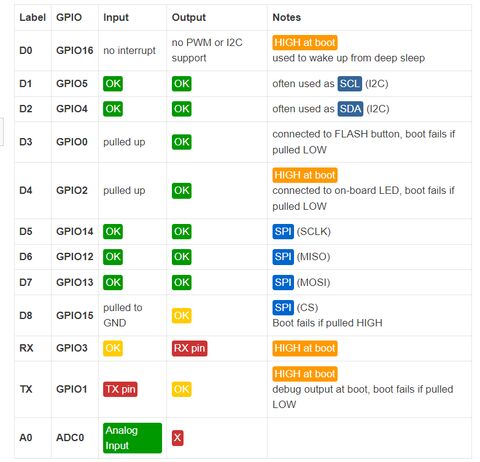Select the GPIO16 cell text

(75, 50)
